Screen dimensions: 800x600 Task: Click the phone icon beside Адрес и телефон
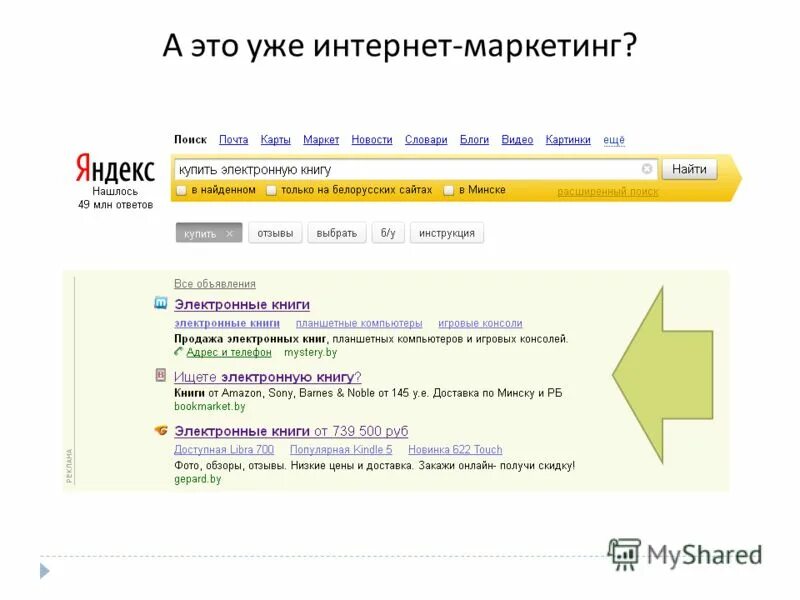pos(178,352)
